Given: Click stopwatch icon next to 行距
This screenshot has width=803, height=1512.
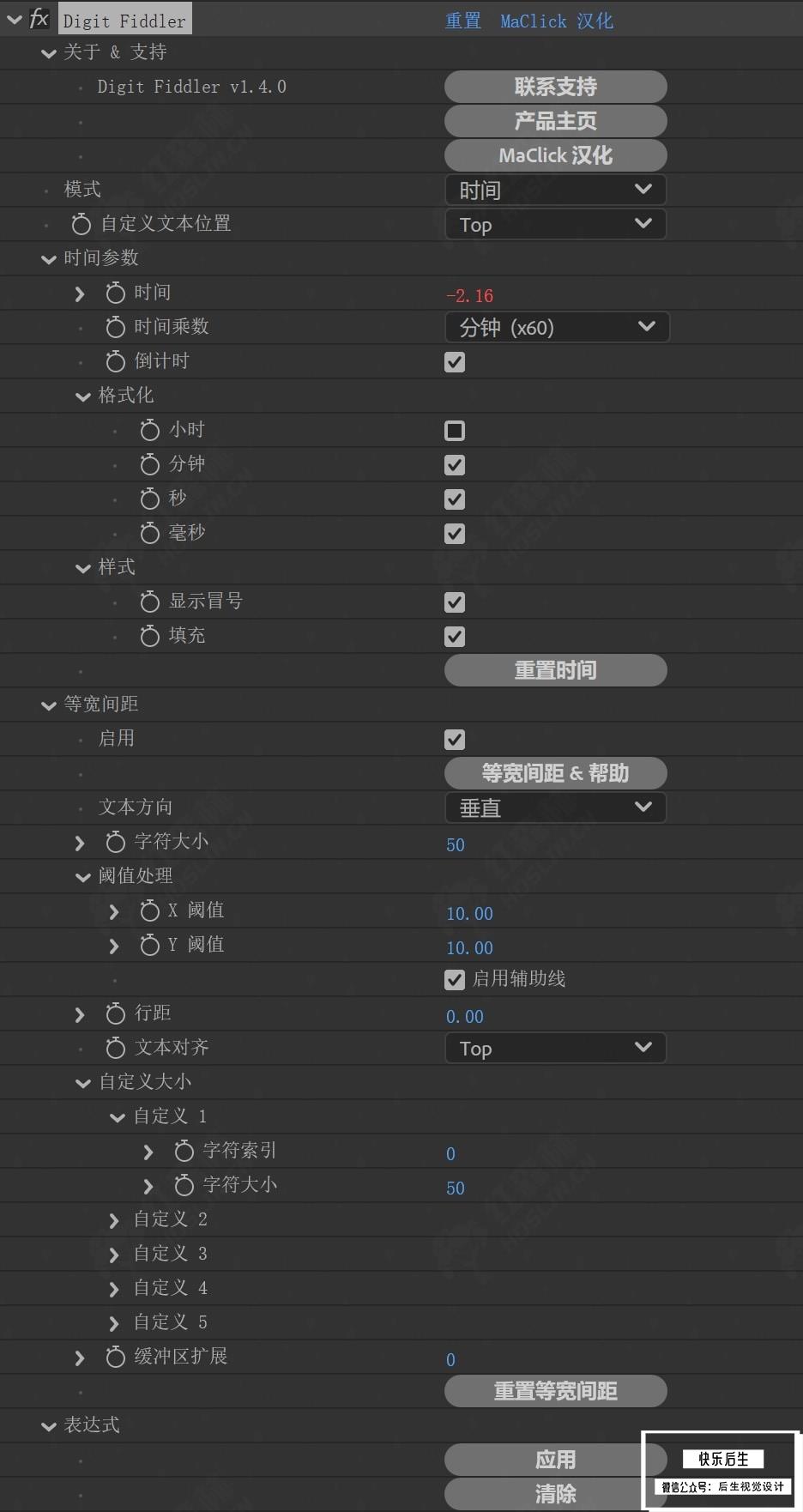Looking at the screenshot, I should 115,1013.
